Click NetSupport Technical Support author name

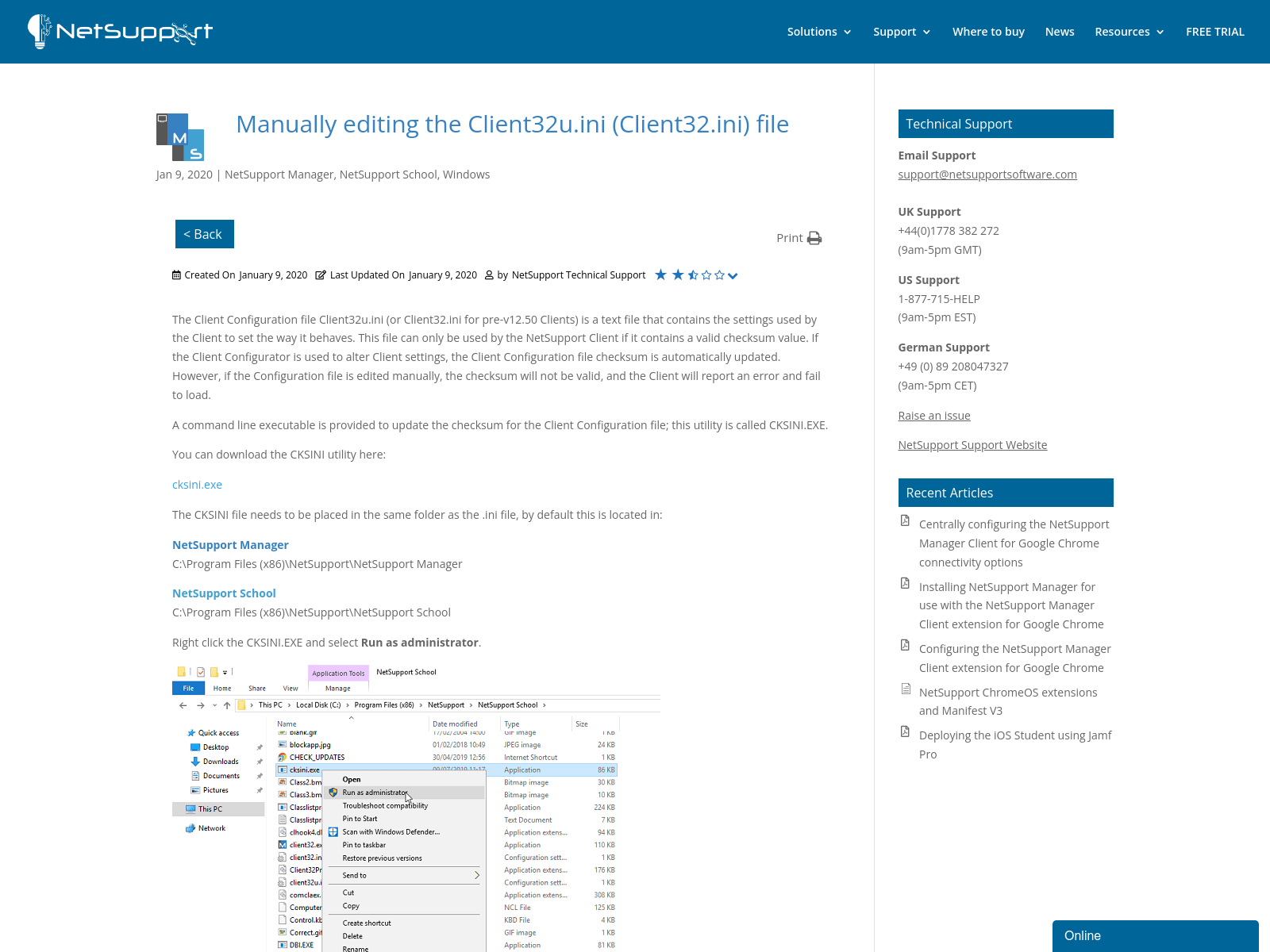579,275
